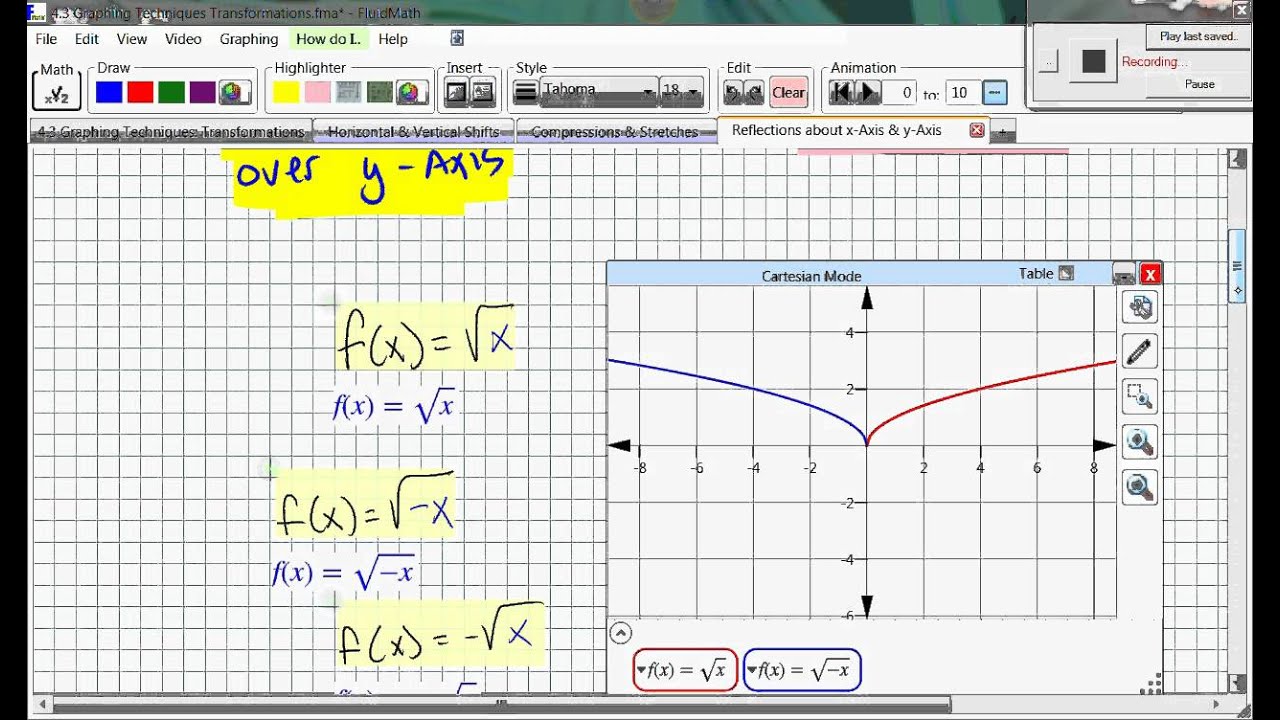Open the View menu
The image size is (1280, 720).
(x=132, y=39)
